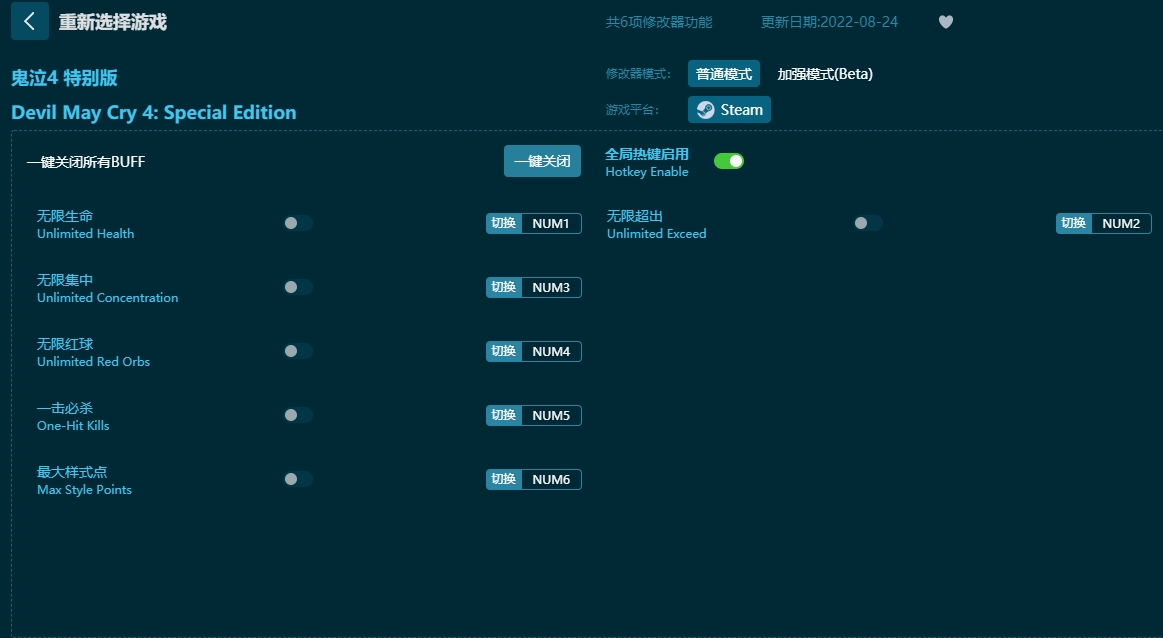Image resolution: width=1163 pixels, height=638 pixels.
Task: Enable Unlimited Exceed toggle
Action: tap(867, 223)
